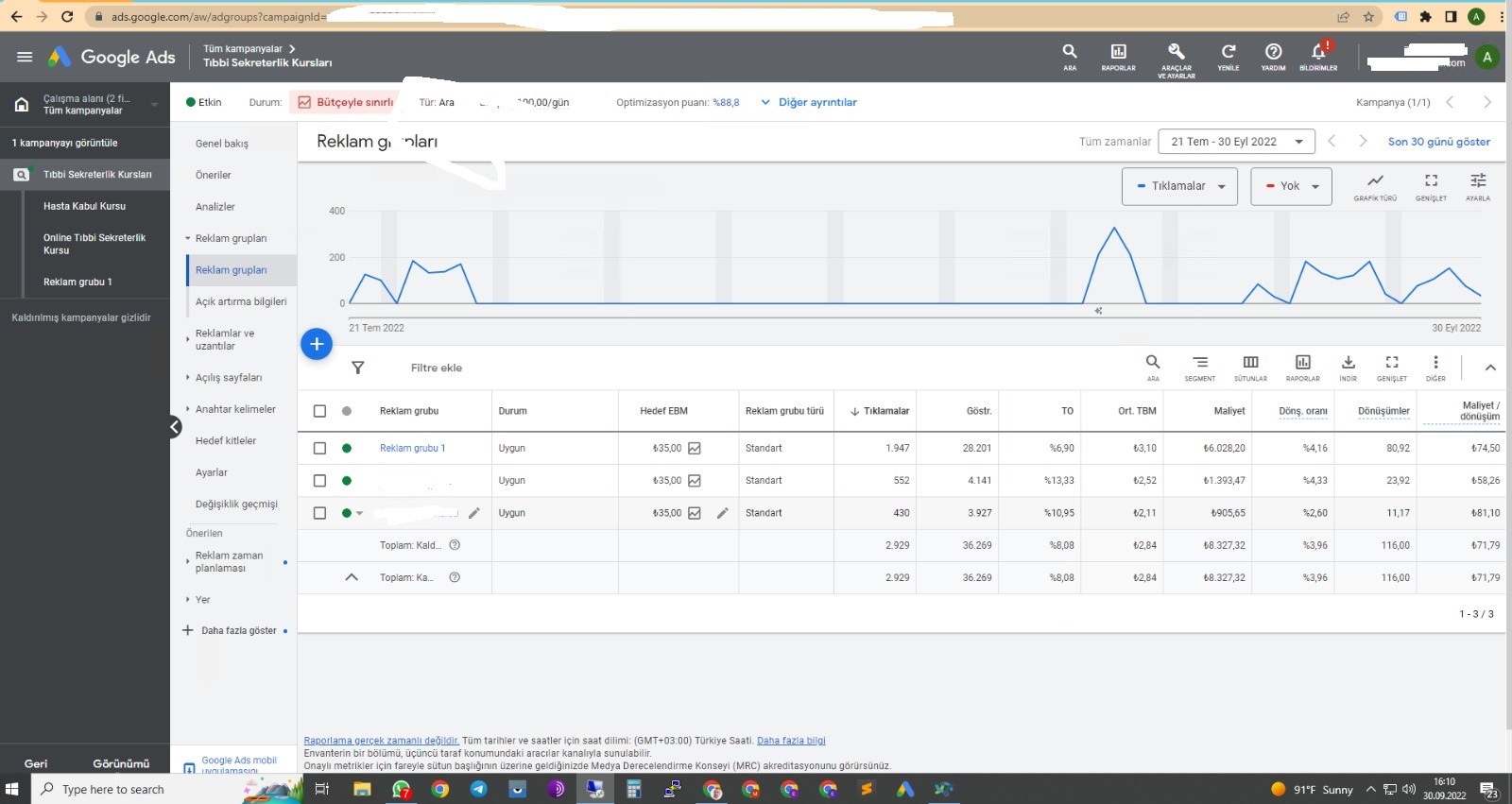
Task: Open the SEGMENT icon in table toolbar
Action: [1200, 368]
